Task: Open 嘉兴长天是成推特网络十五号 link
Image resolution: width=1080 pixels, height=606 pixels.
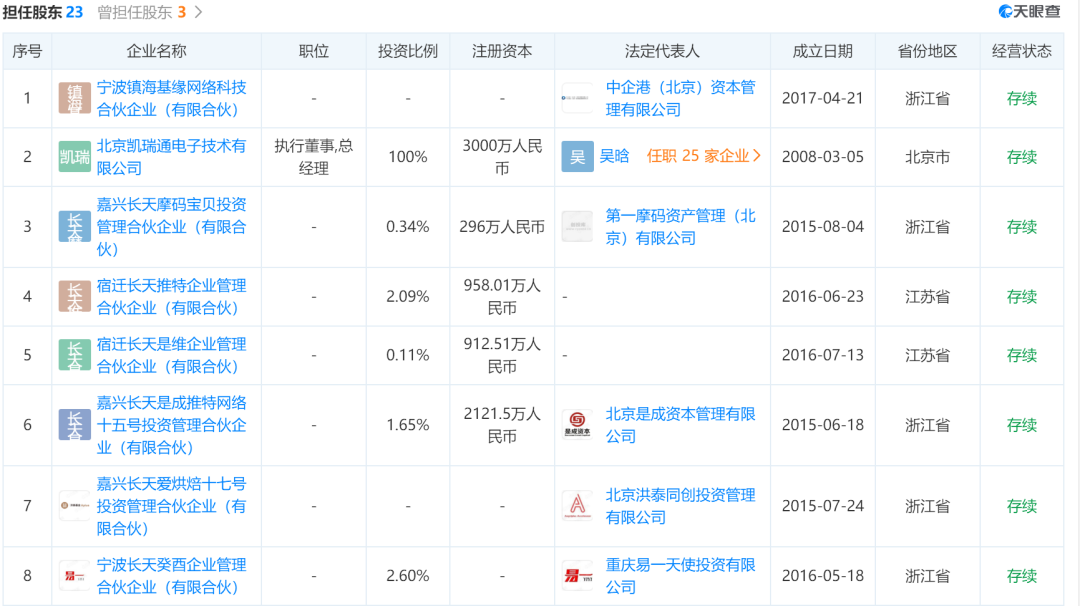Action: pos(172,425)
